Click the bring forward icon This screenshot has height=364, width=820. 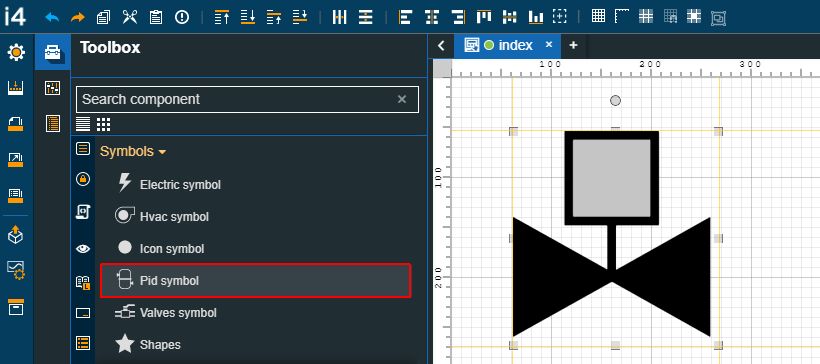coord(274,17)
